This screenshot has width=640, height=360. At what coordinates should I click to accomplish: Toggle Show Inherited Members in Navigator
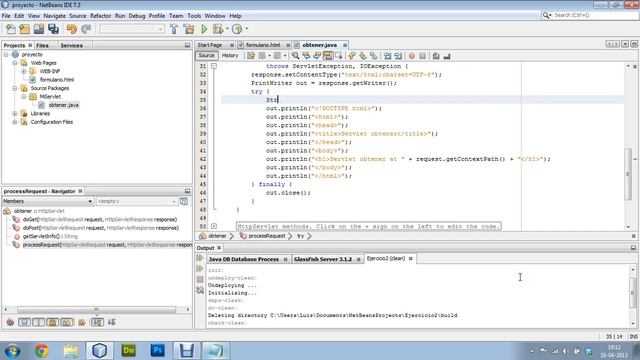pyautogui.click(x=10, y=322)
